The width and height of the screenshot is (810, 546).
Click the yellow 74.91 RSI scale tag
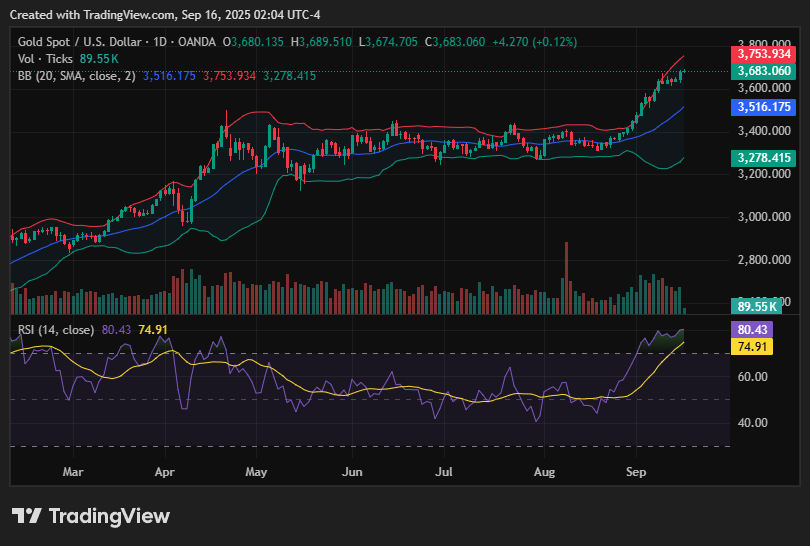(x=752, y=347)
